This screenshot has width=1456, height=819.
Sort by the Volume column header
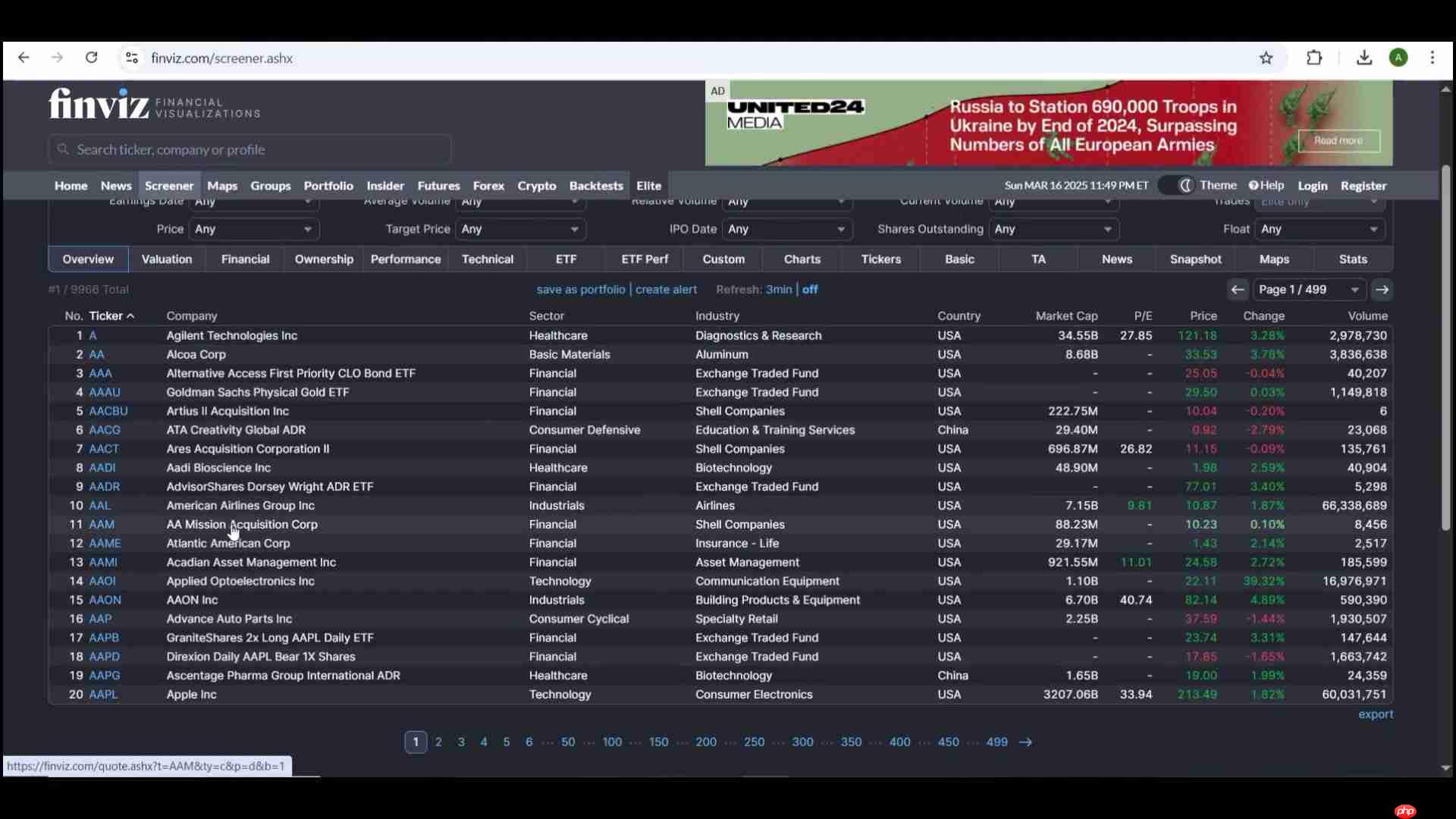[1367, 316]
